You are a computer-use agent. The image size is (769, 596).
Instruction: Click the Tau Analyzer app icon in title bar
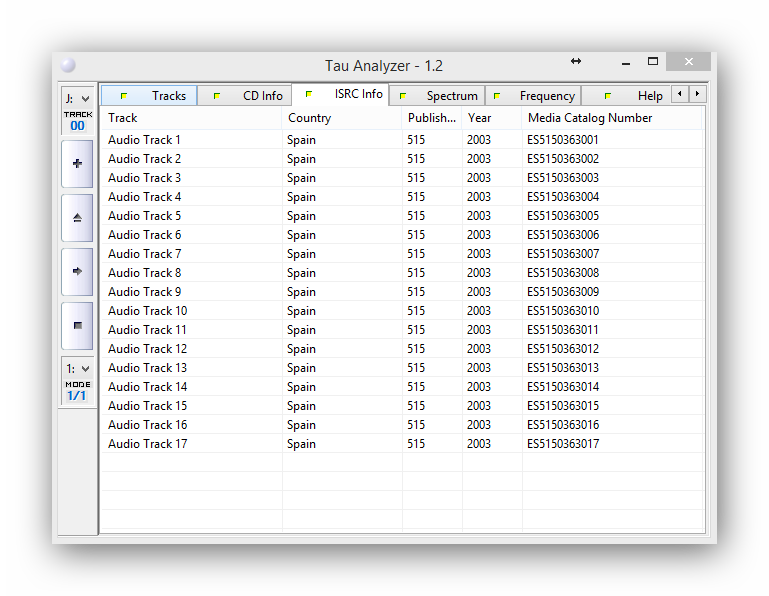point(68,65)
